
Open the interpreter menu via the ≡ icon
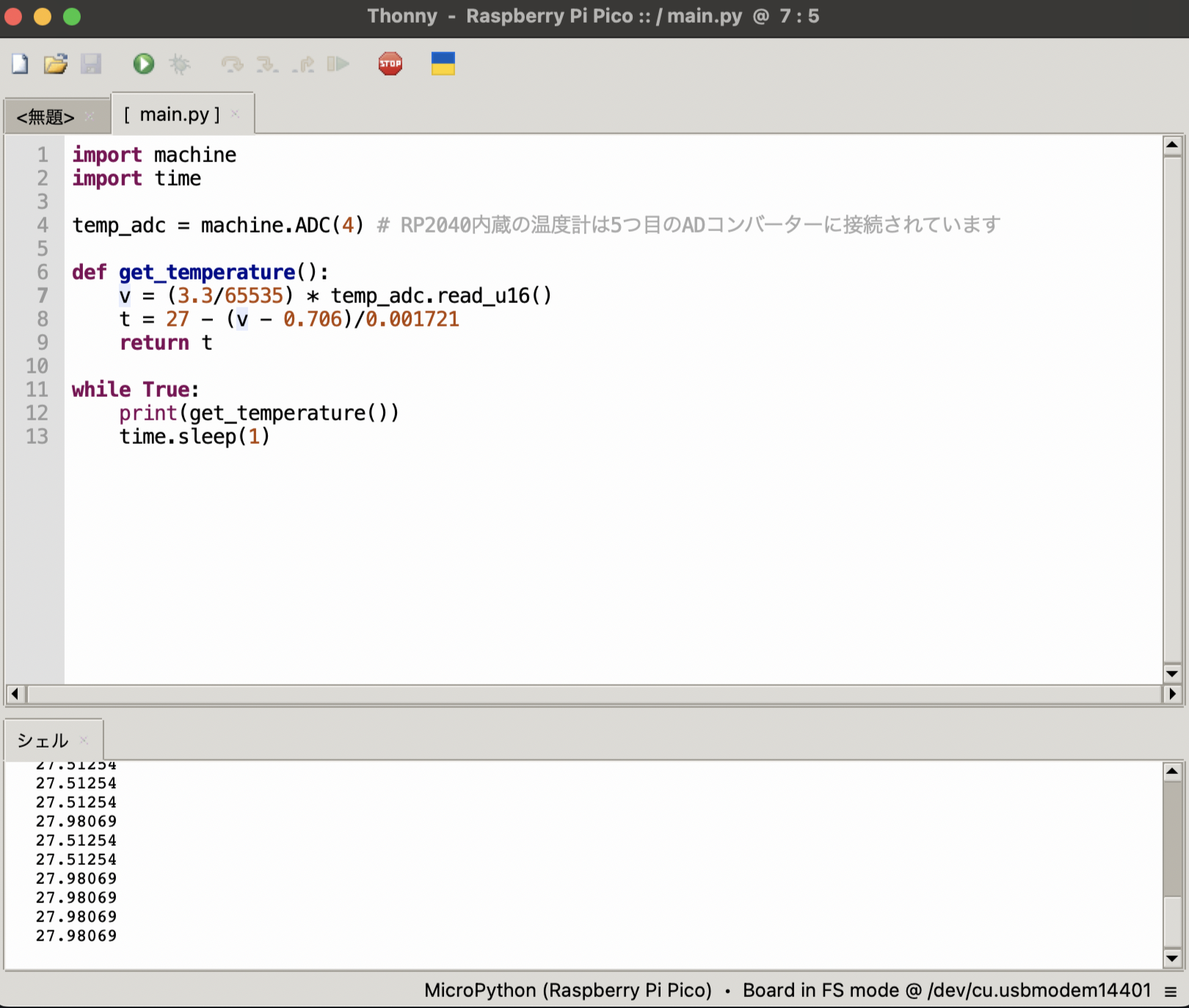click(x=1171, y=990)
